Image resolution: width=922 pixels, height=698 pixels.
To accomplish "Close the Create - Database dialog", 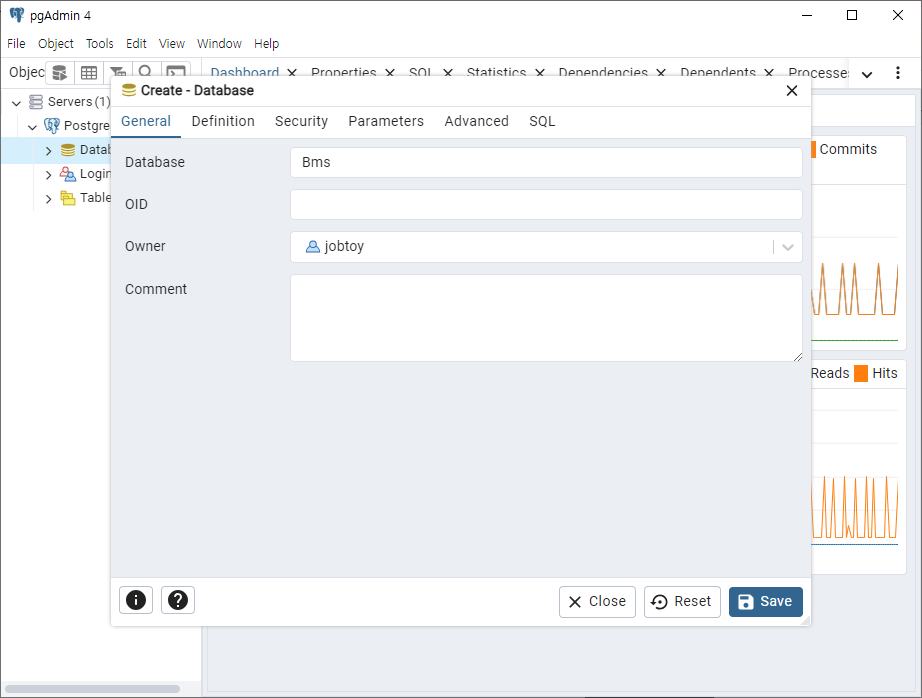I will (x=792, y=91).
